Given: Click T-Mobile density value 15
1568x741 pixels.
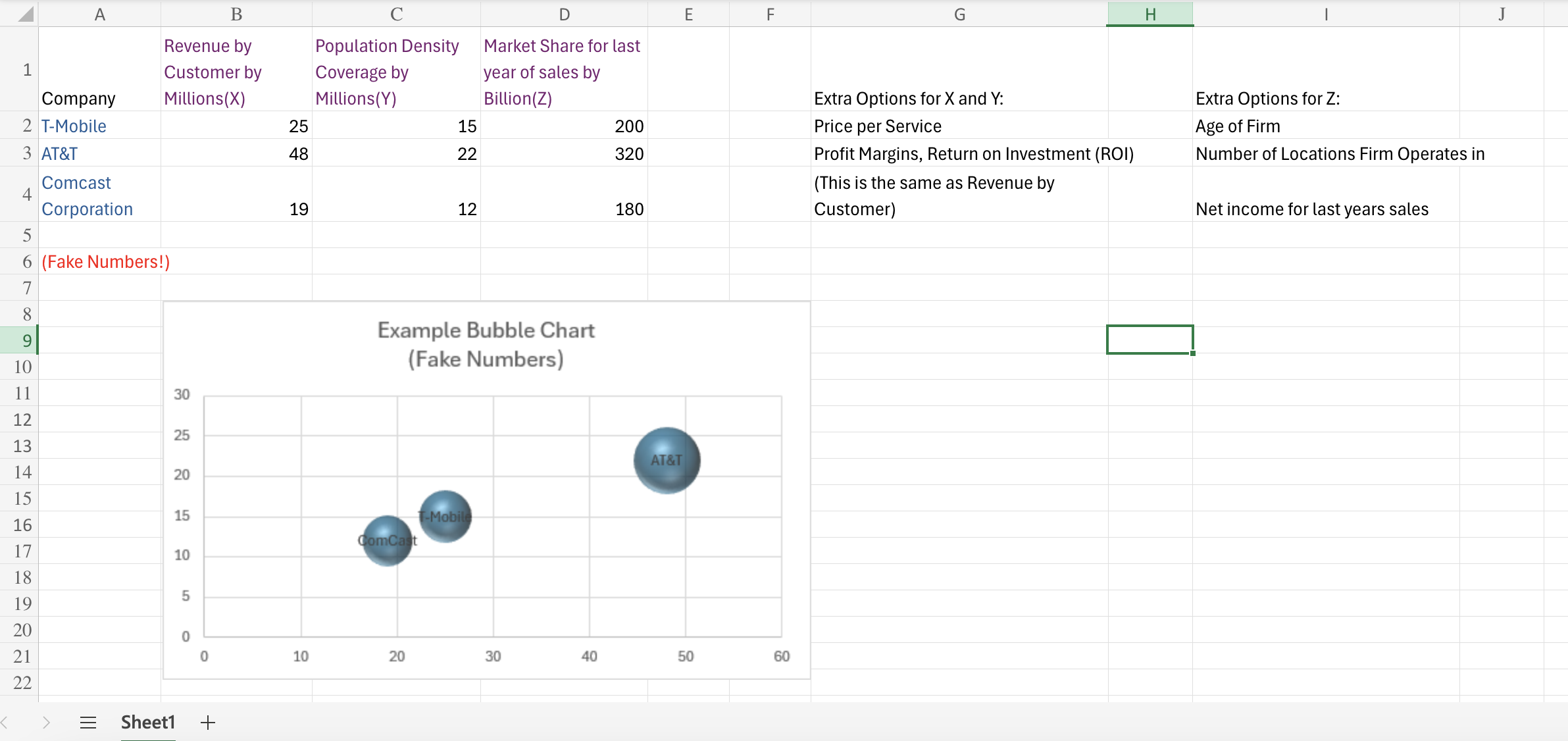Looking at the screenshot, I should click(396, 125).
